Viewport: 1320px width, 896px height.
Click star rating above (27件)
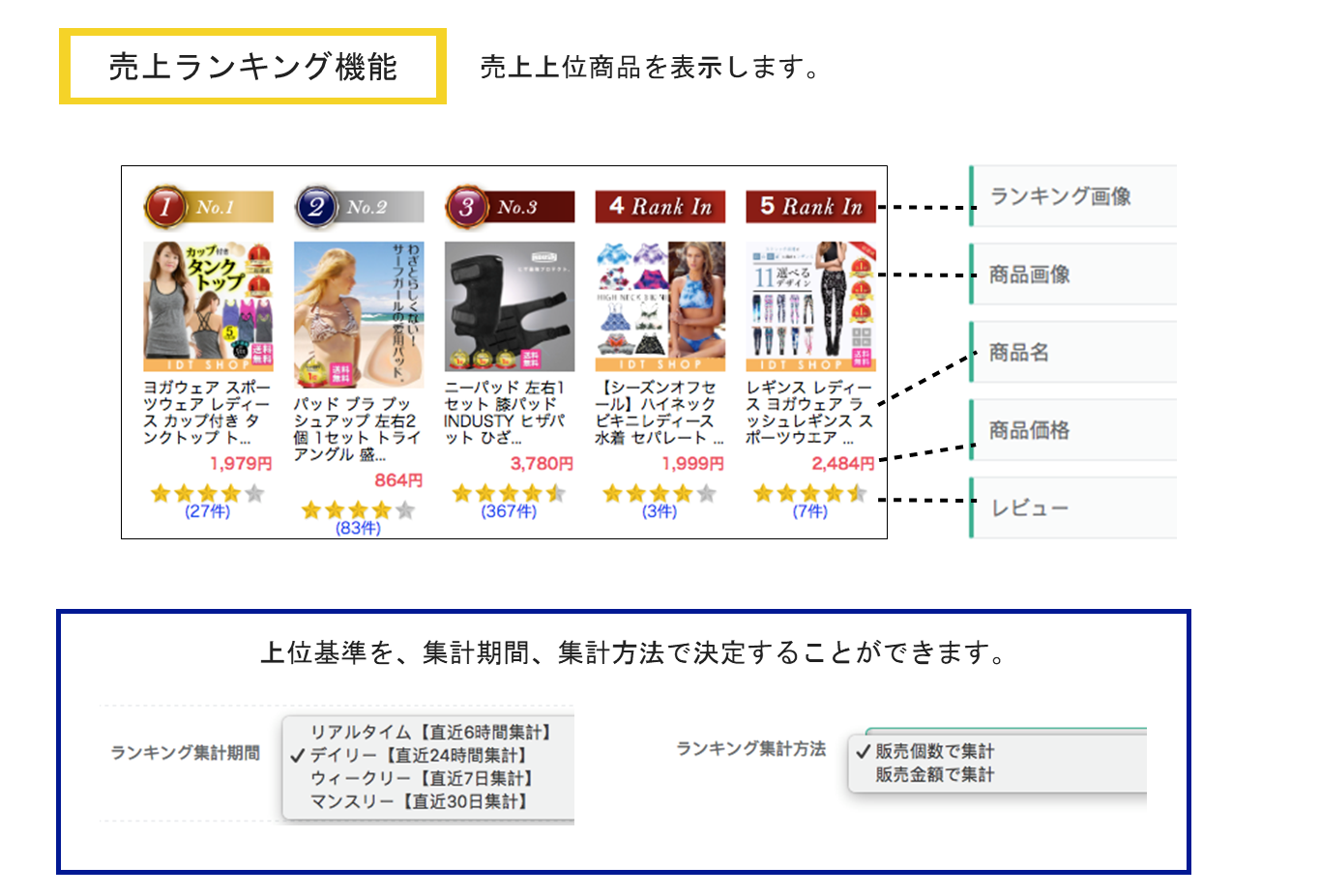[208, 494]
